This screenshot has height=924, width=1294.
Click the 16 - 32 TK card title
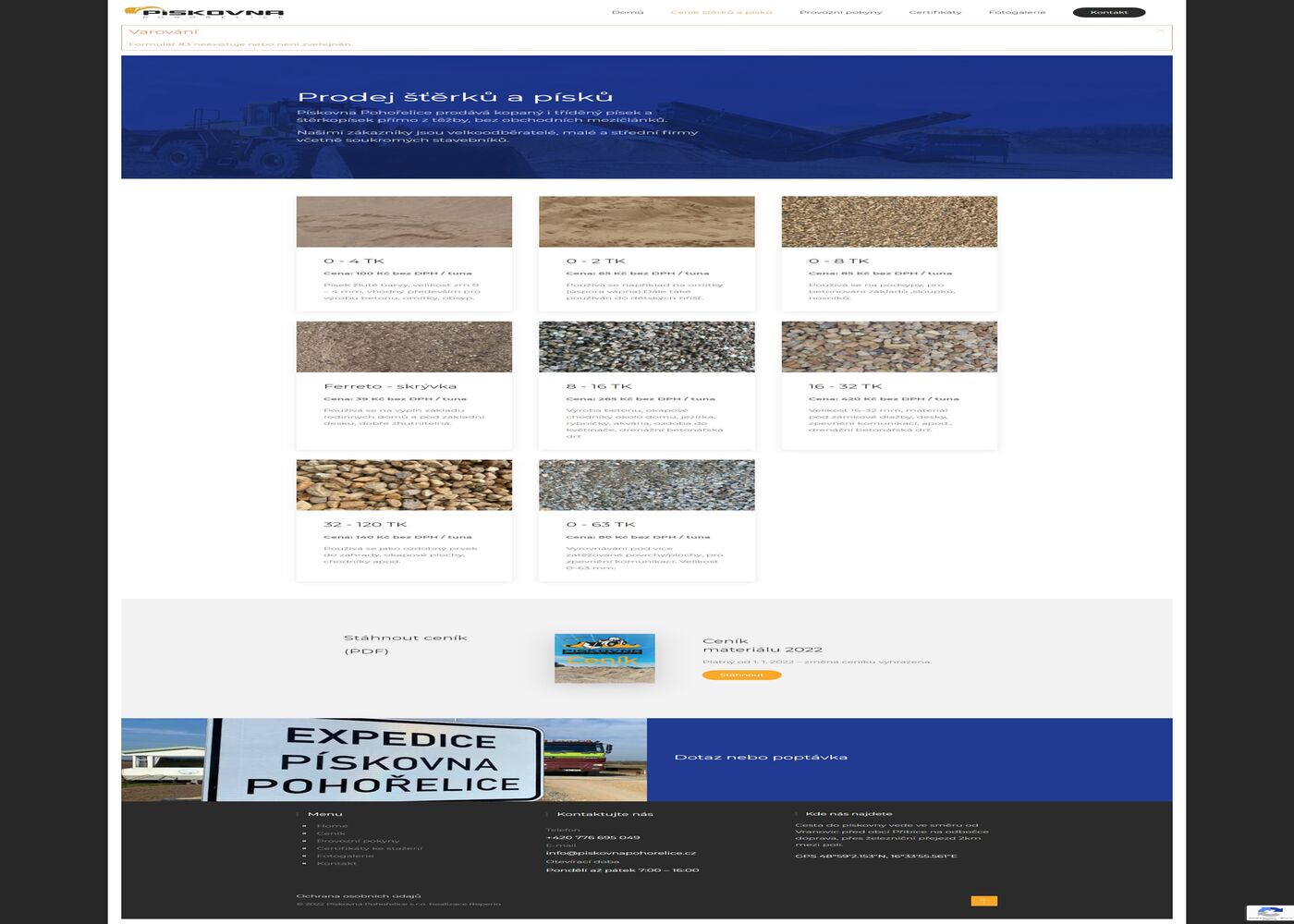point(845,386)
